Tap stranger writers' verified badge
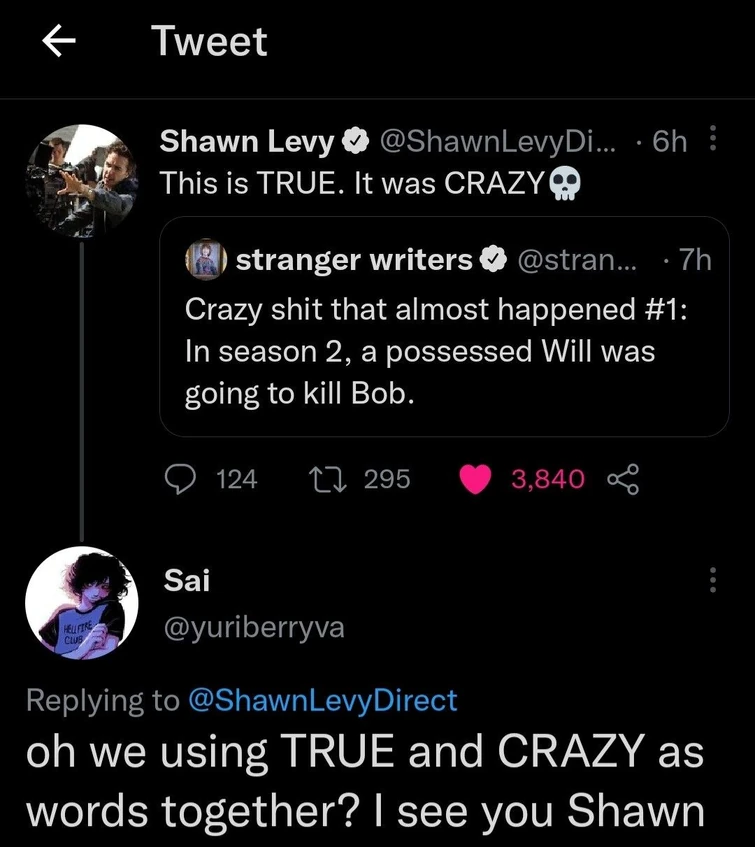The width and height of the screenshot is (755, 847). [491, 261]
